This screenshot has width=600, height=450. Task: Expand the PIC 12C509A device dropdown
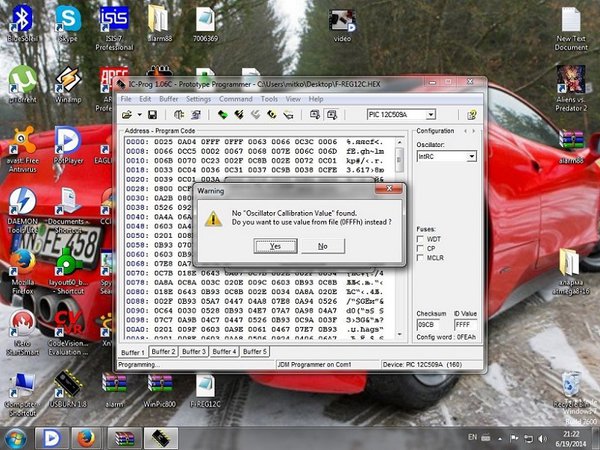pos(431,114)
